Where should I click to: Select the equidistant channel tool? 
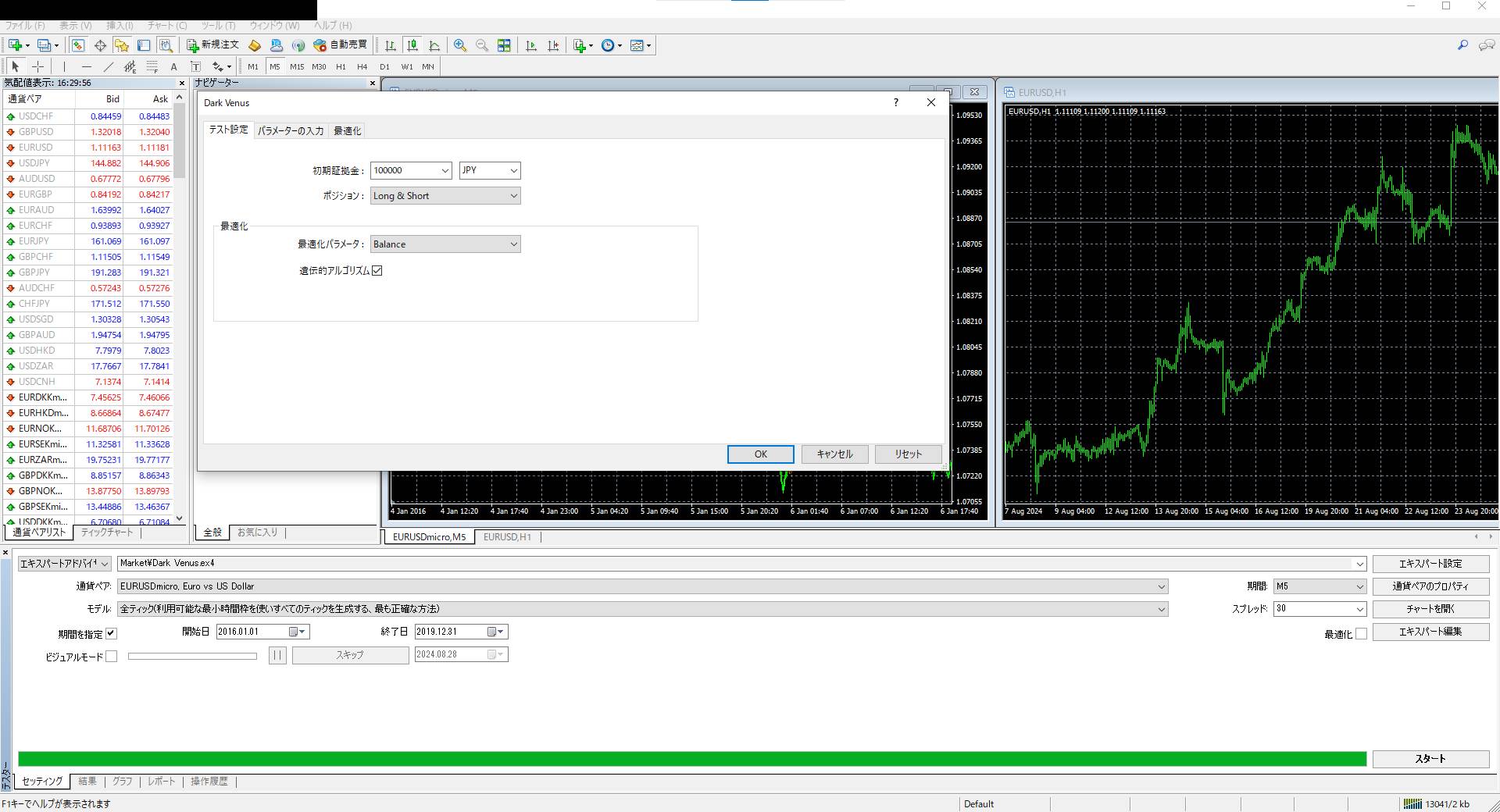[x=130, y=66]
